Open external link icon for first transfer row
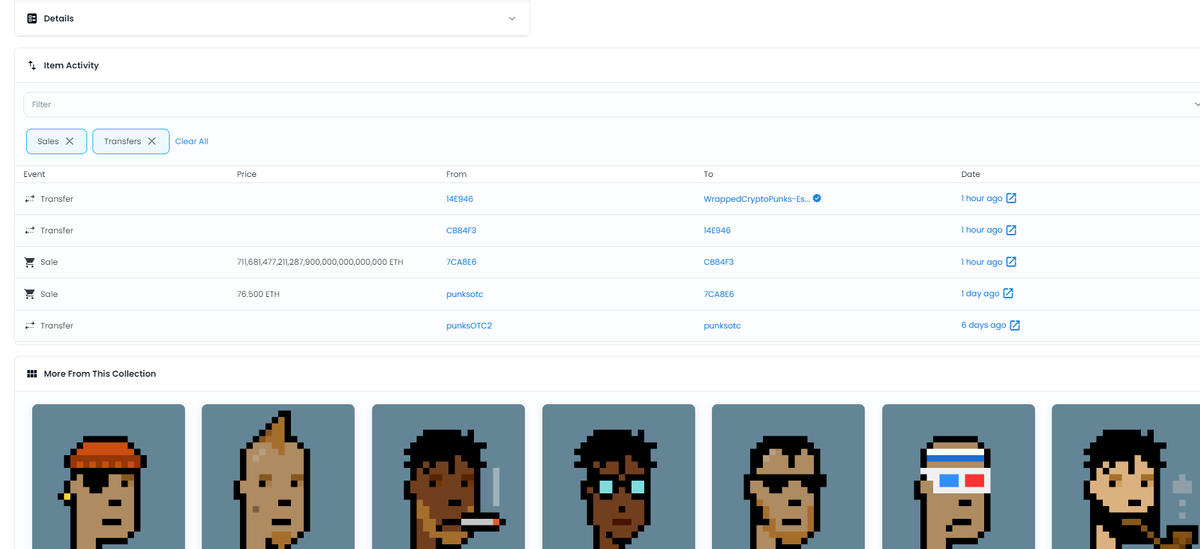 point(1011,199)
